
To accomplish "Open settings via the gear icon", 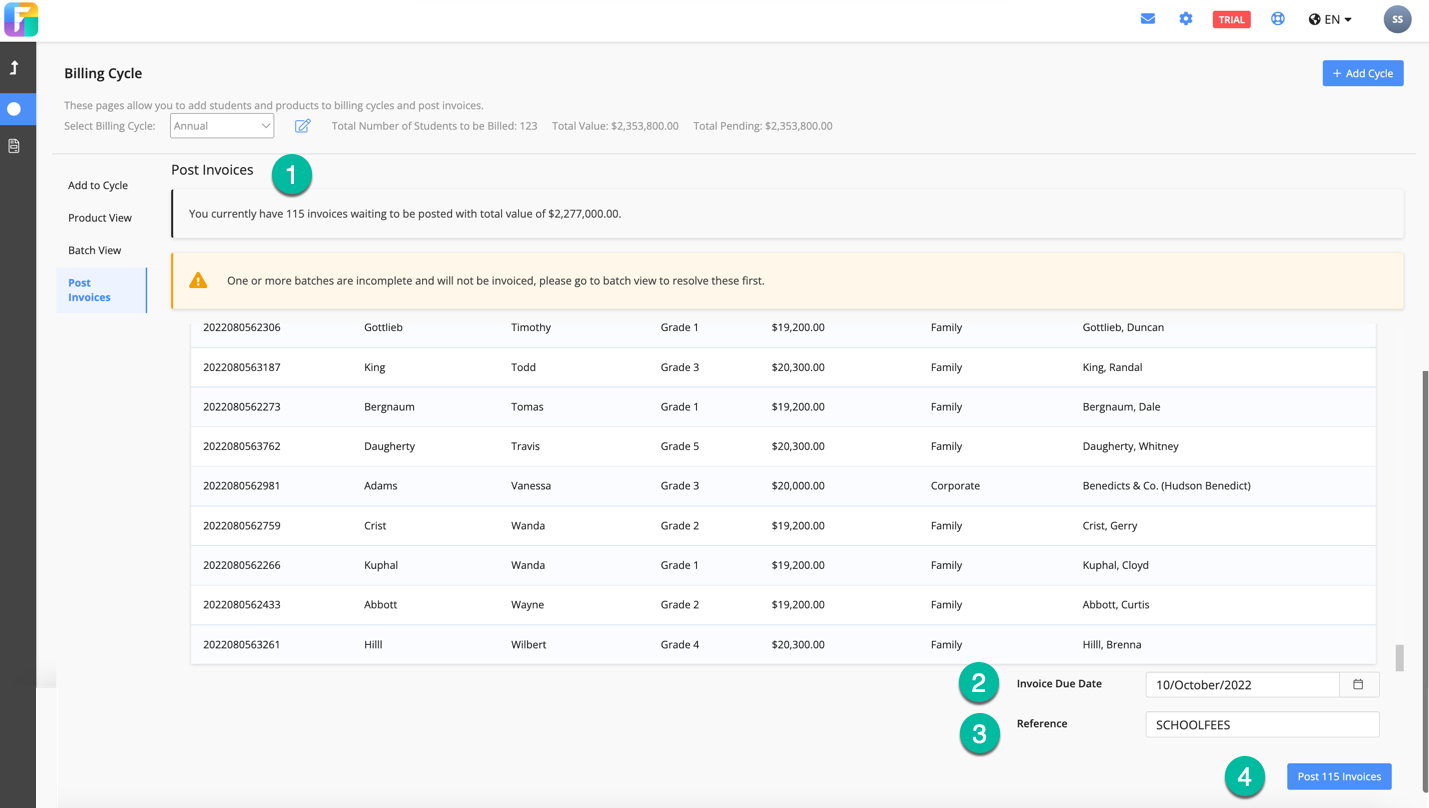I will [1185, 19].
